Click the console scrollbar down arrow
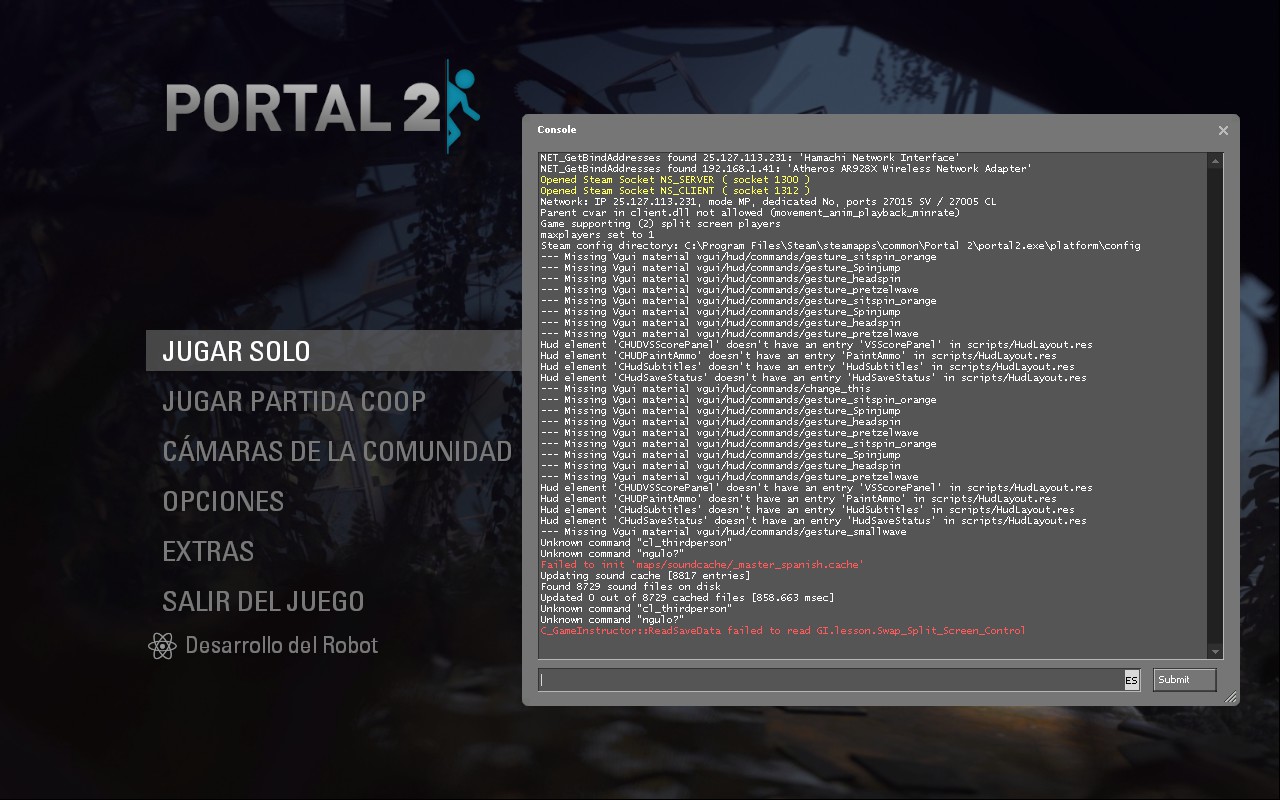The width and height of the screenshot is (1280, 800). (1216, 652)
